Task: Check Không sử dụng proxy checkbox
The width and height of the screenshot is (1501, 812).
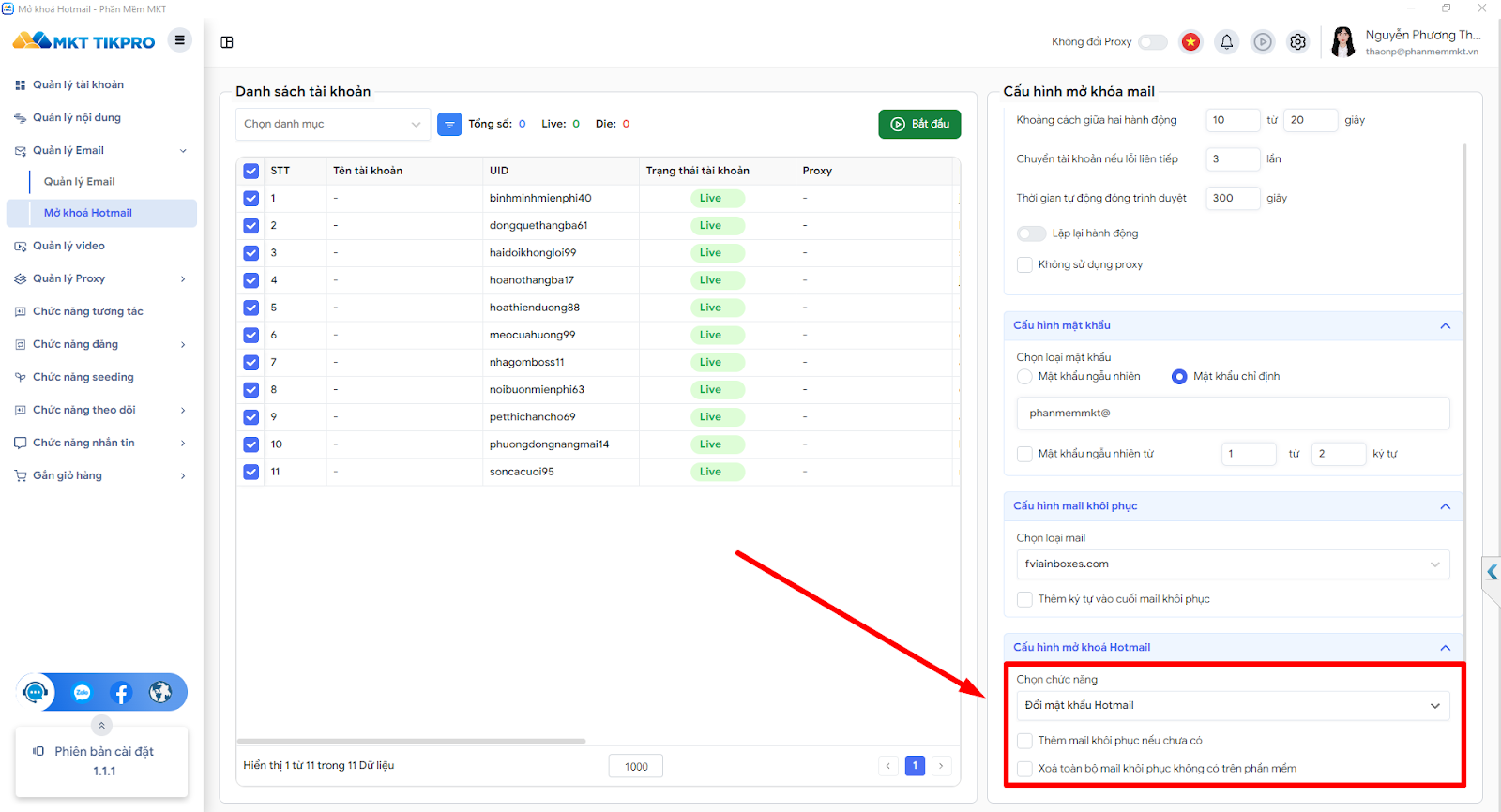Action: click(1025, 264)
